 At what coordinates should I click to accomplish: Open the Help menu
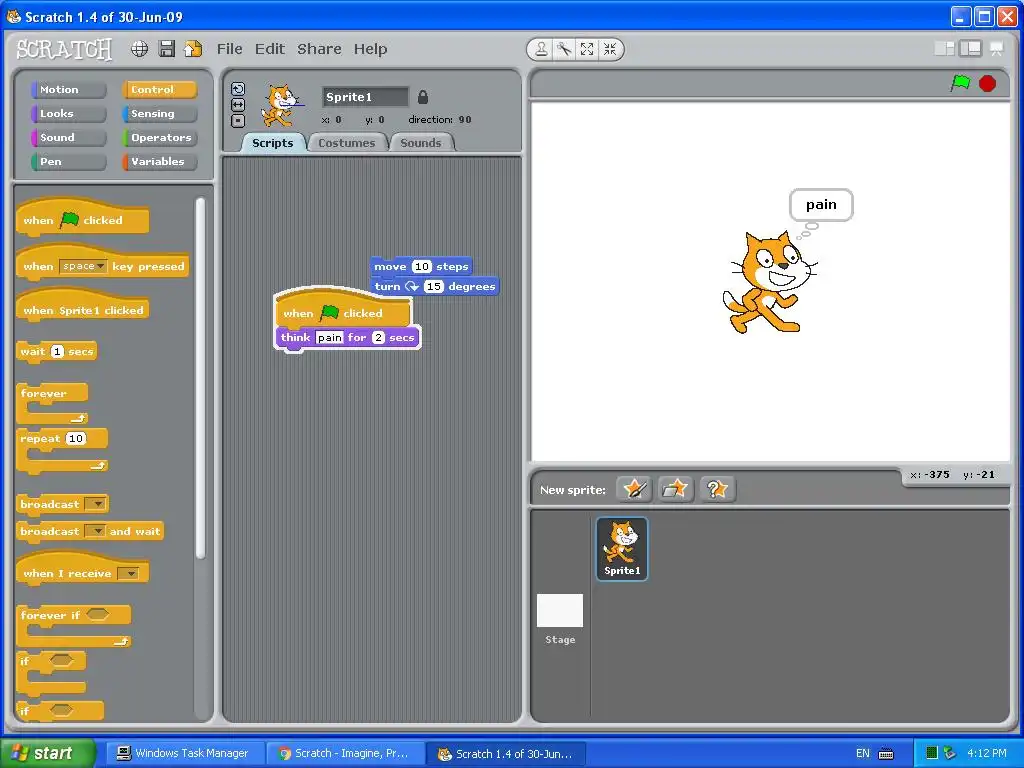coord(370,49)
